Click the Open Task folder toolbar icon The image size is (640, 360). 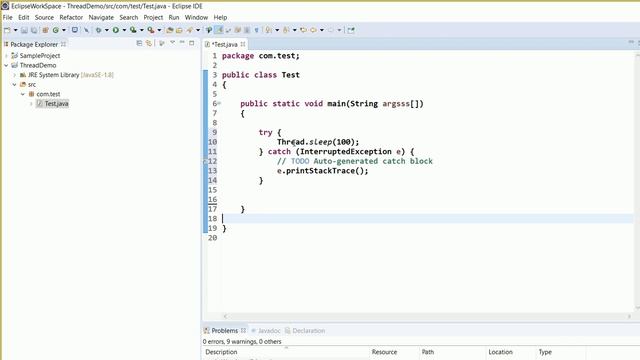(179, 30)
